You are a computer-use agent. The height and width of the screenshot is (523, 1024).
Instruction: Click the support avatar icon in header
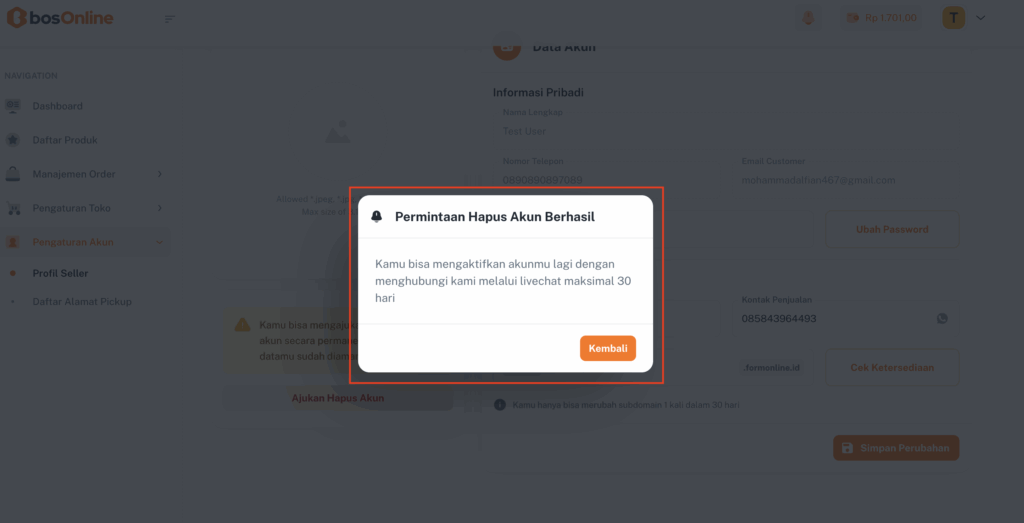coord(808,18)
